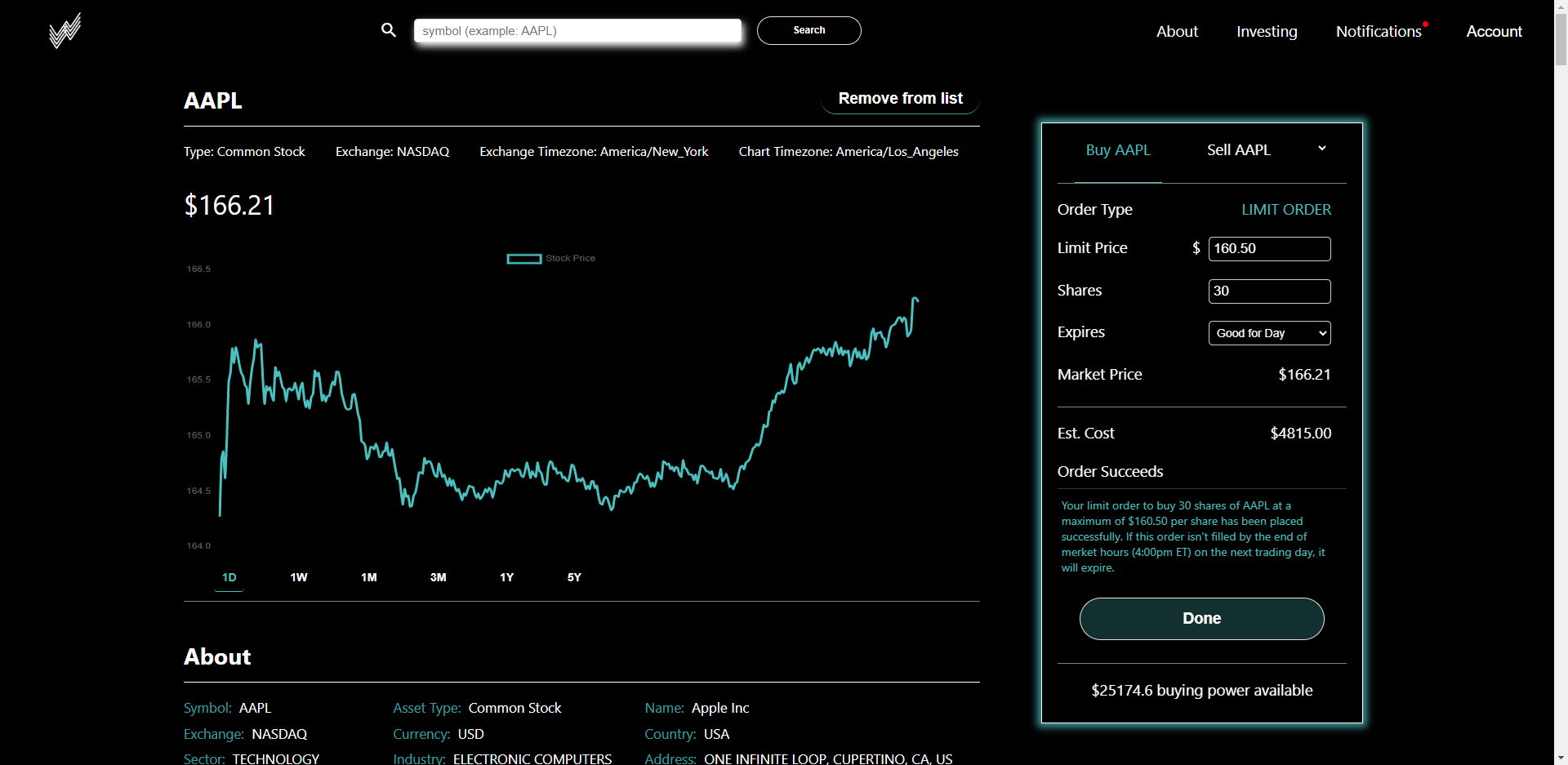1568x765 pixels.
Task: Click Chart Timezone: America/Los_Angeles text
Action: (849, 152)
